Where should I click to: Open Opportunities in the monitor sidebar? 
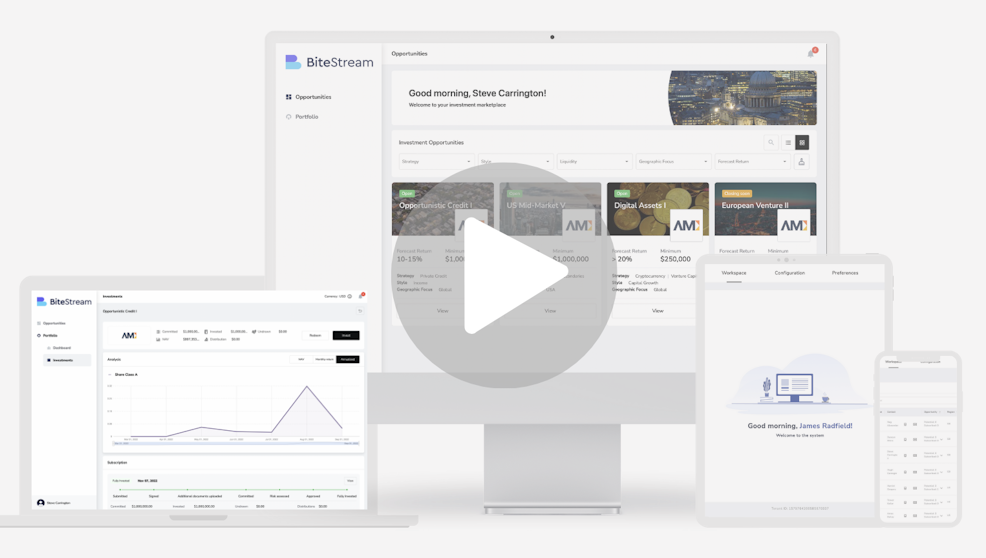(x=309, y=97)
